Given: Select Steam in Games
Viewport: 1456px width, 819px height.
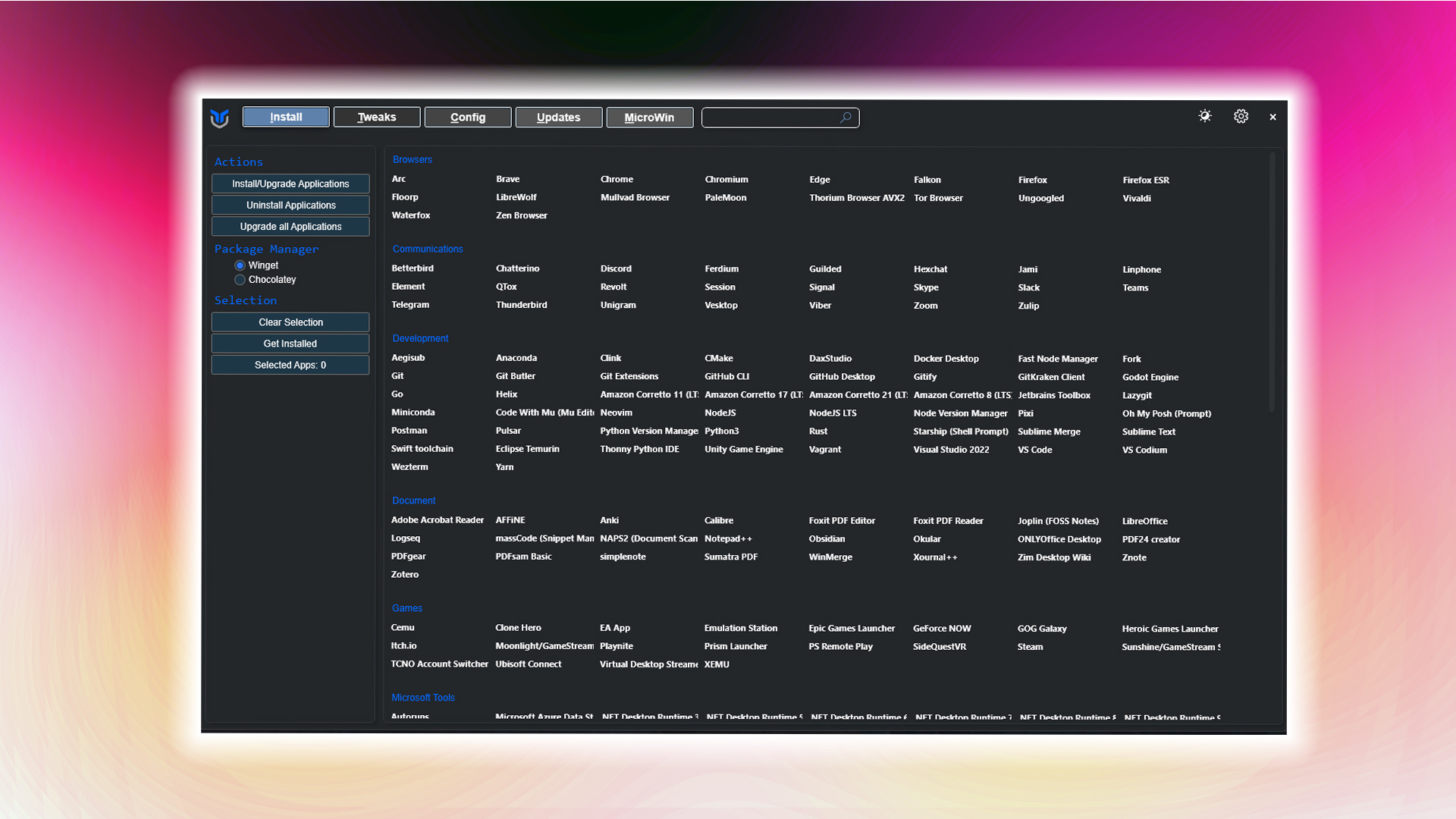Looking at the screenshot, I should click(x=1030, y=647).
